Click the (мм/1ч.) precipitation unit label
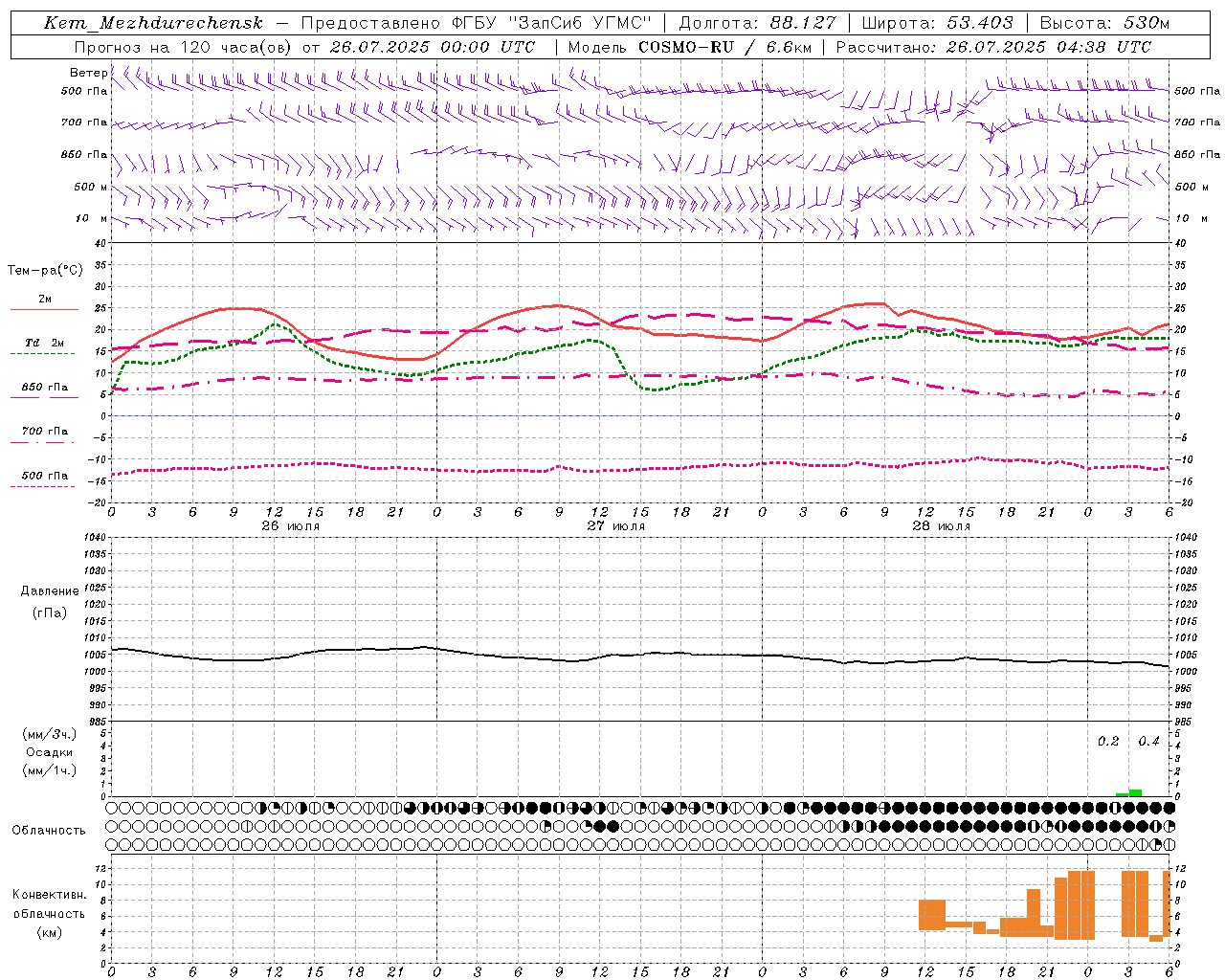The width and height of the screenshot is (1225, 980). [50, 770]
